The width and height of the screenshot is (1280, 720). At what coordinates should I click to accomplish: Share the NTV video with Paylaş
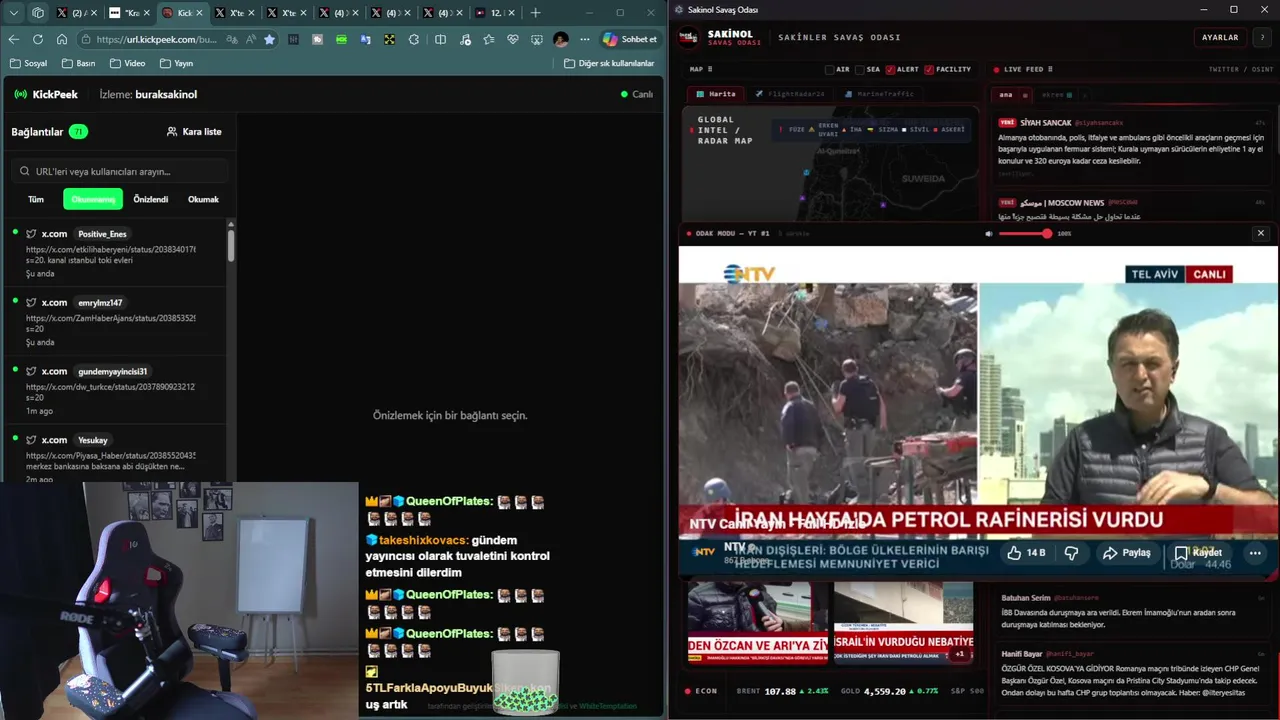coord(1126,552)
